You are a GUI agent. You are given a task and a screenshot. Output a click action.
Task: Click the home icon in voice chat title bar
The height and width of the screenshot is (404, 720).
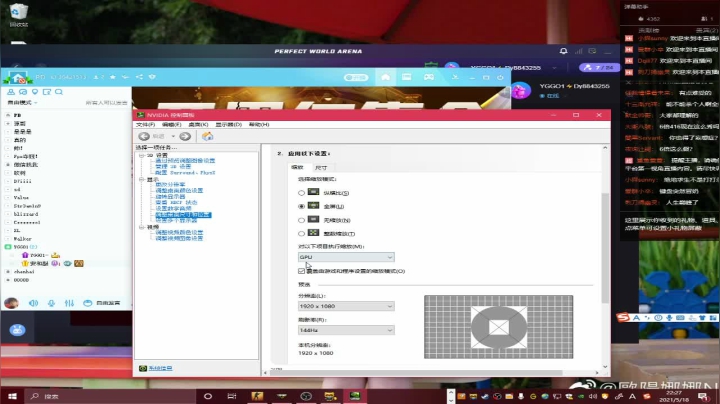pos(386,77)
